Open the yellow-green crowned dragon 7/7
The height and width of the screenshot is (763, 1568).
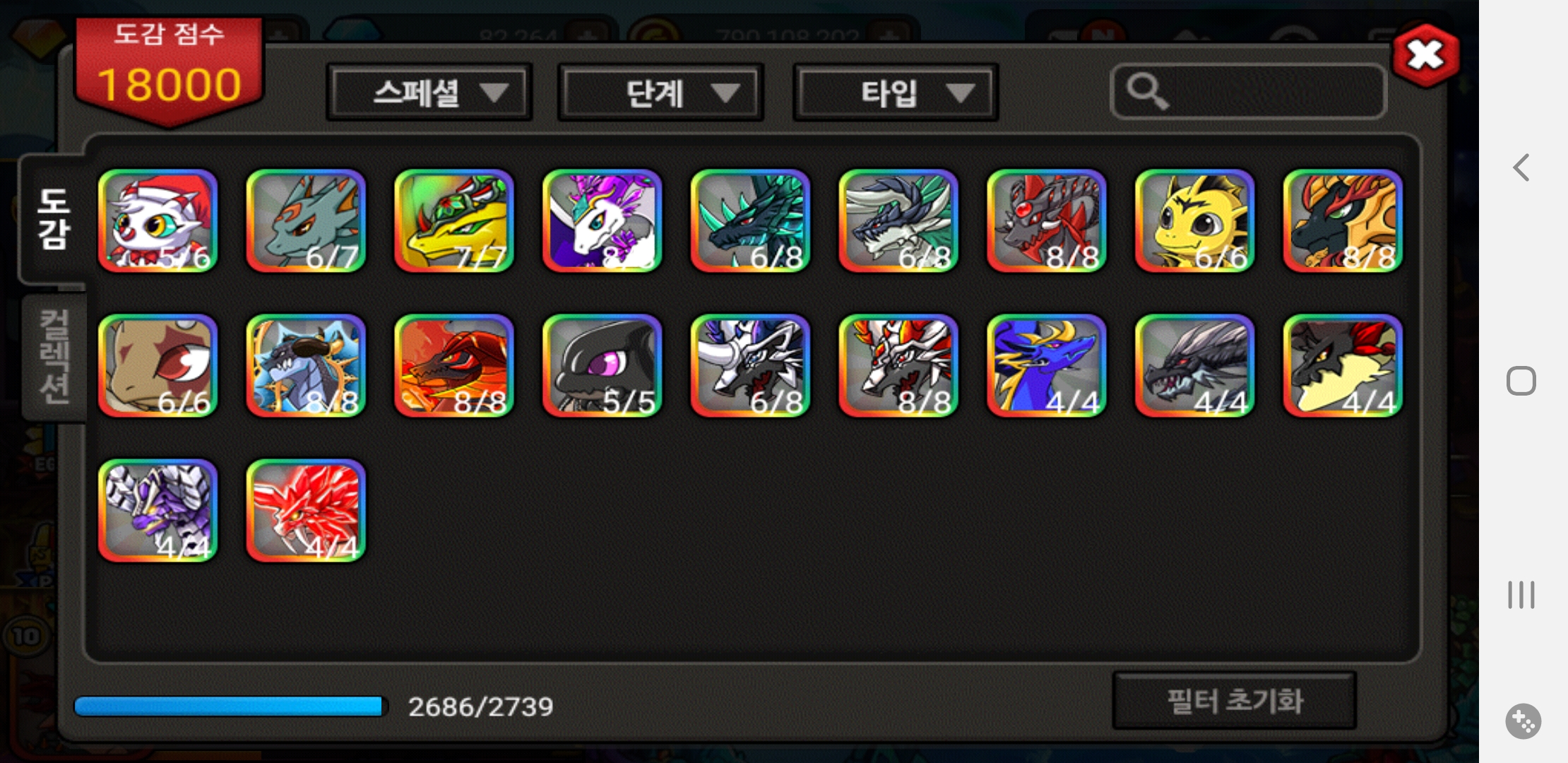click(x=453, y=220)
